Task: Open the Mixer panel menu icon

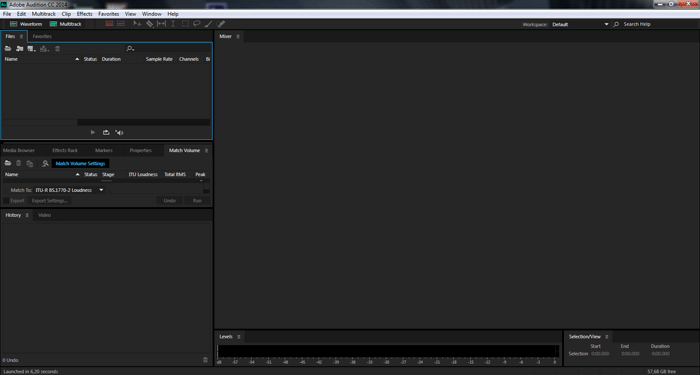Action: tap(238, 37)
